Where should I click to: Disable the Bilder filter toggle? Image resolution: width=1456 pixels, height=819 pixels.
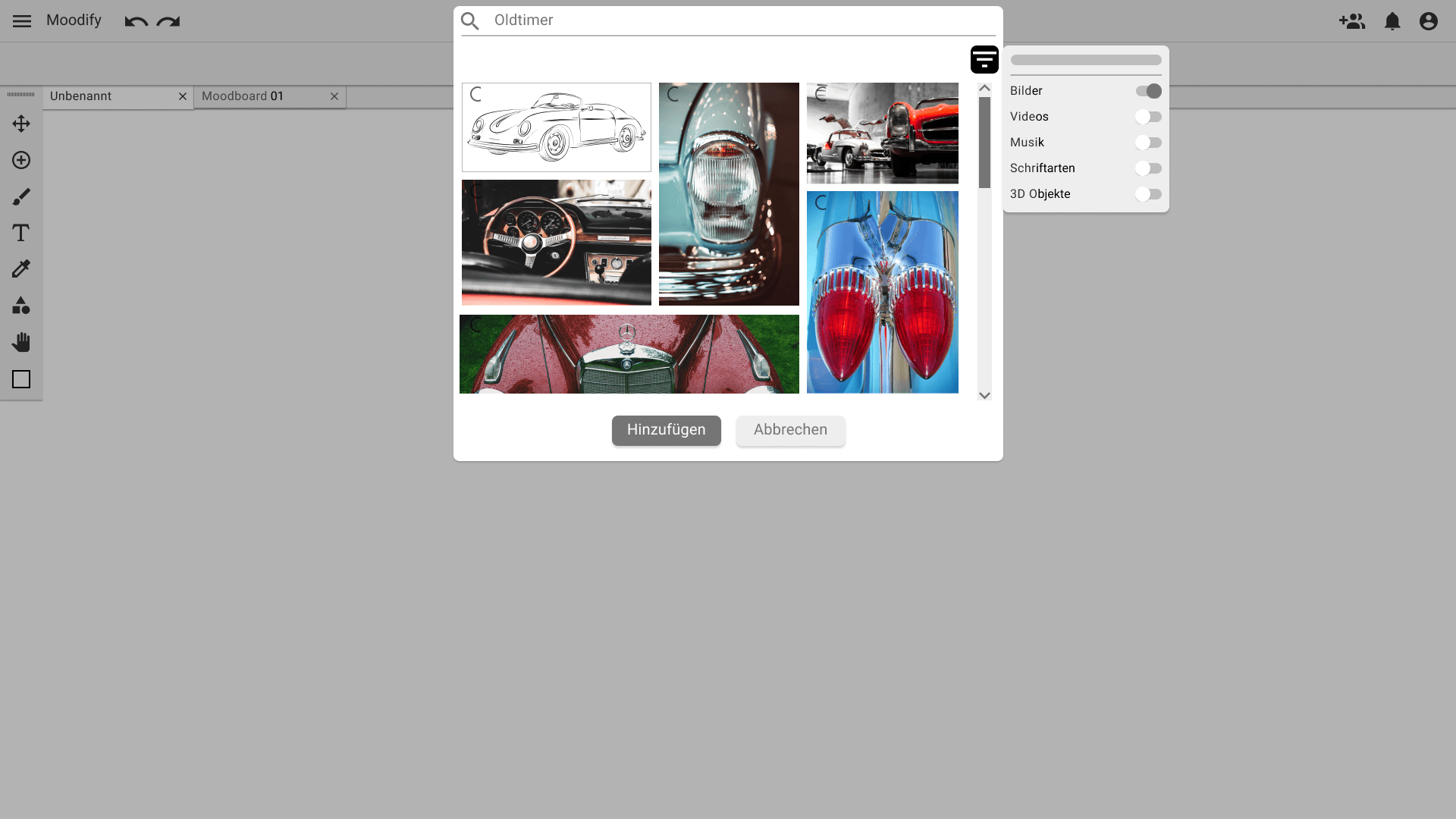point(1148,91)
